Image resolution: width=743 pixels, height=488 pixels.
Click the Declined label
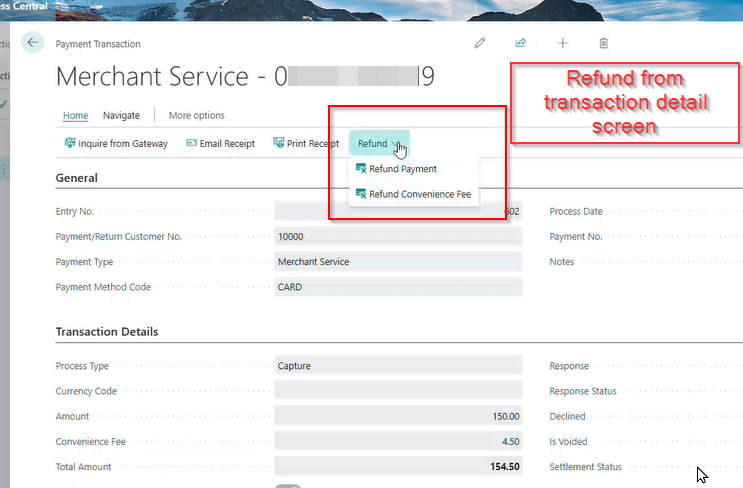567,416
